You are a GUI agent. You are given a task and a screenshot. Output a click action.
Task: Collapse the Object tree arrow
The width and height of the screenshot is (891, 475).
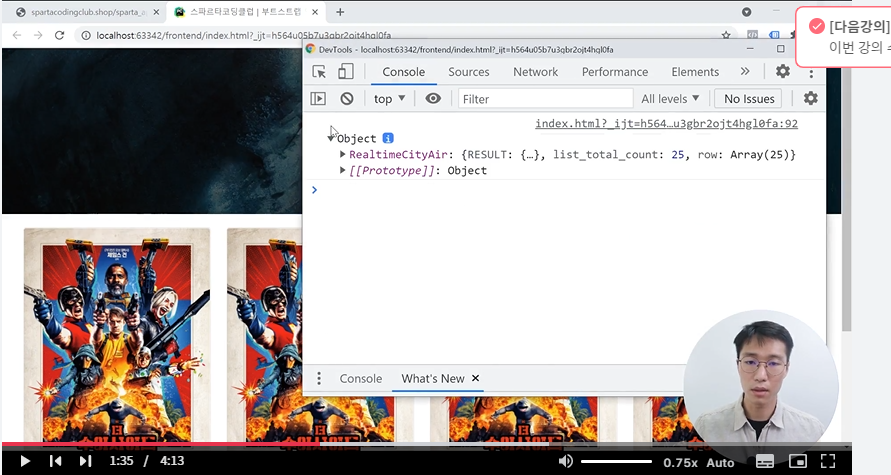tap(331, 139)
